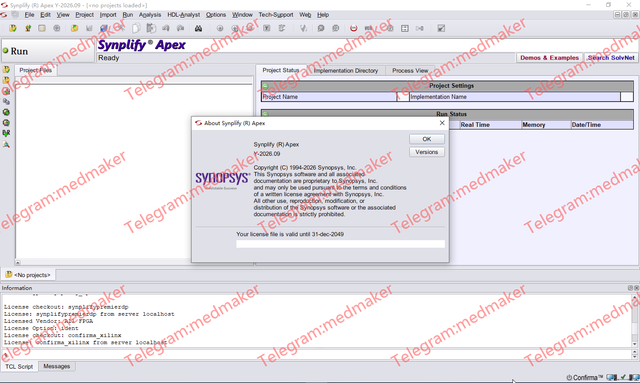Click the Add File icon in left sidebar
The width and height of the screenshot is (640, 383).
pyautogui.click(x=6, y=91)
